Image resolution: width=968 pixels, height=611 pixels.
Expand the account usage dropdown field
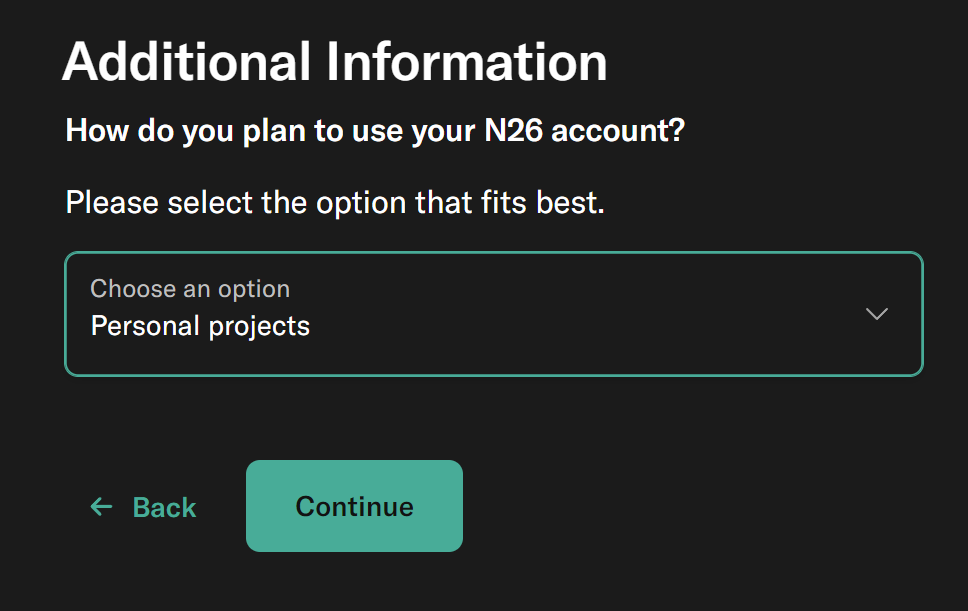493,314
